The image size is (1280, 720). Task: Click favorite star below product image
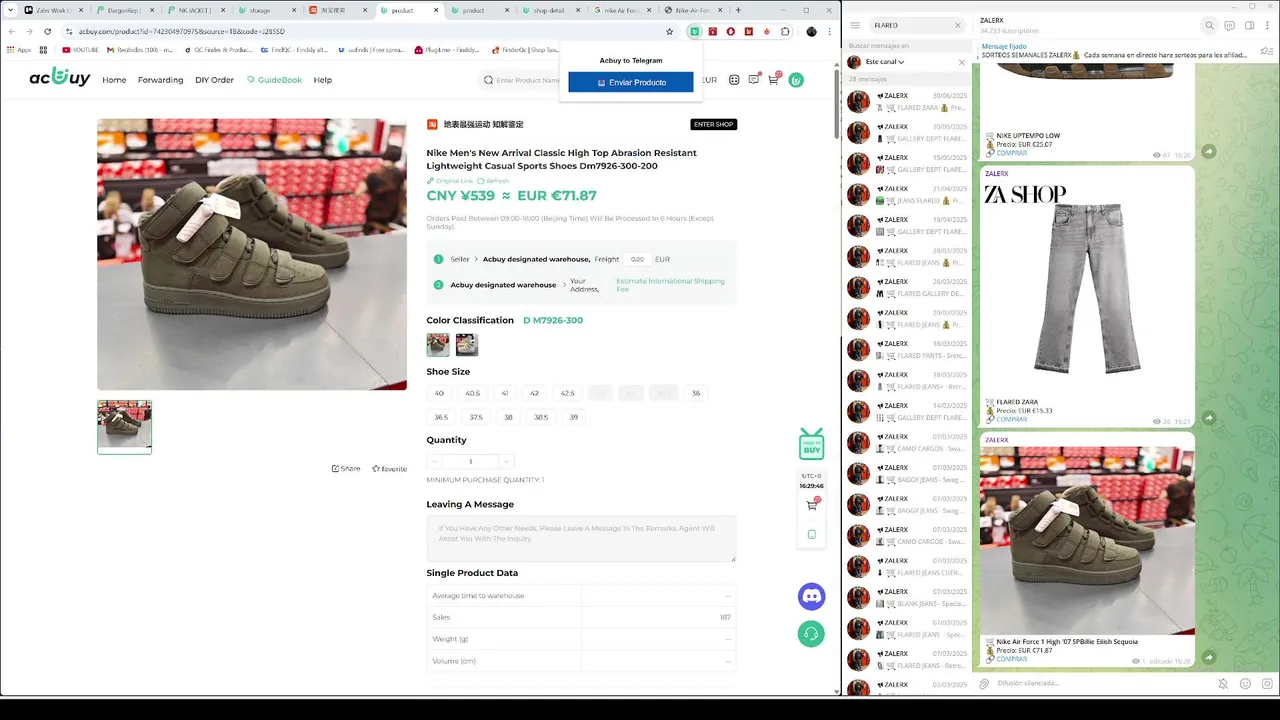pos(389,469)
